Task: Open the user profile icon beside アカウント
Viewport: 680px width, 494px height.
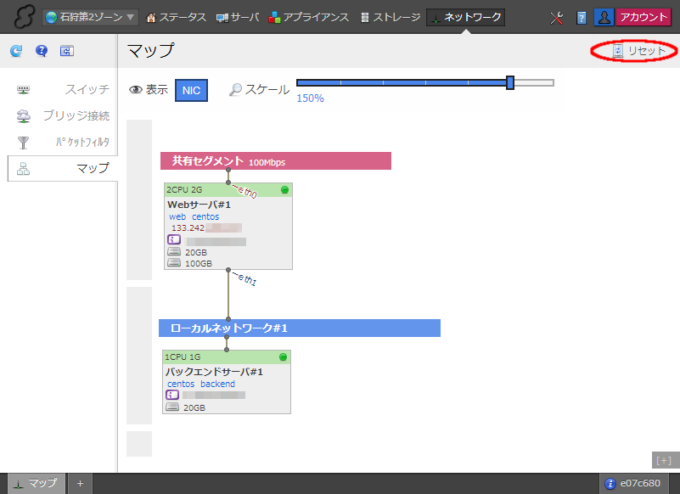Action: coord(603,17)
